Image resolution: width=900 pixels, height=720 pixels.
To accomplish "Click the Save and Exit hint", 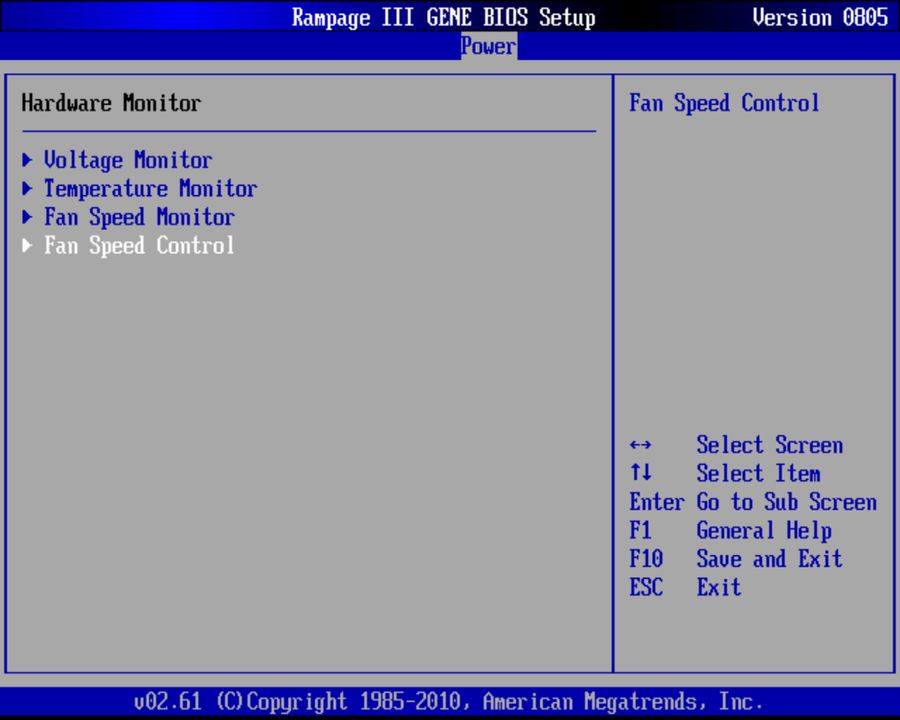I will click(770, 559).
